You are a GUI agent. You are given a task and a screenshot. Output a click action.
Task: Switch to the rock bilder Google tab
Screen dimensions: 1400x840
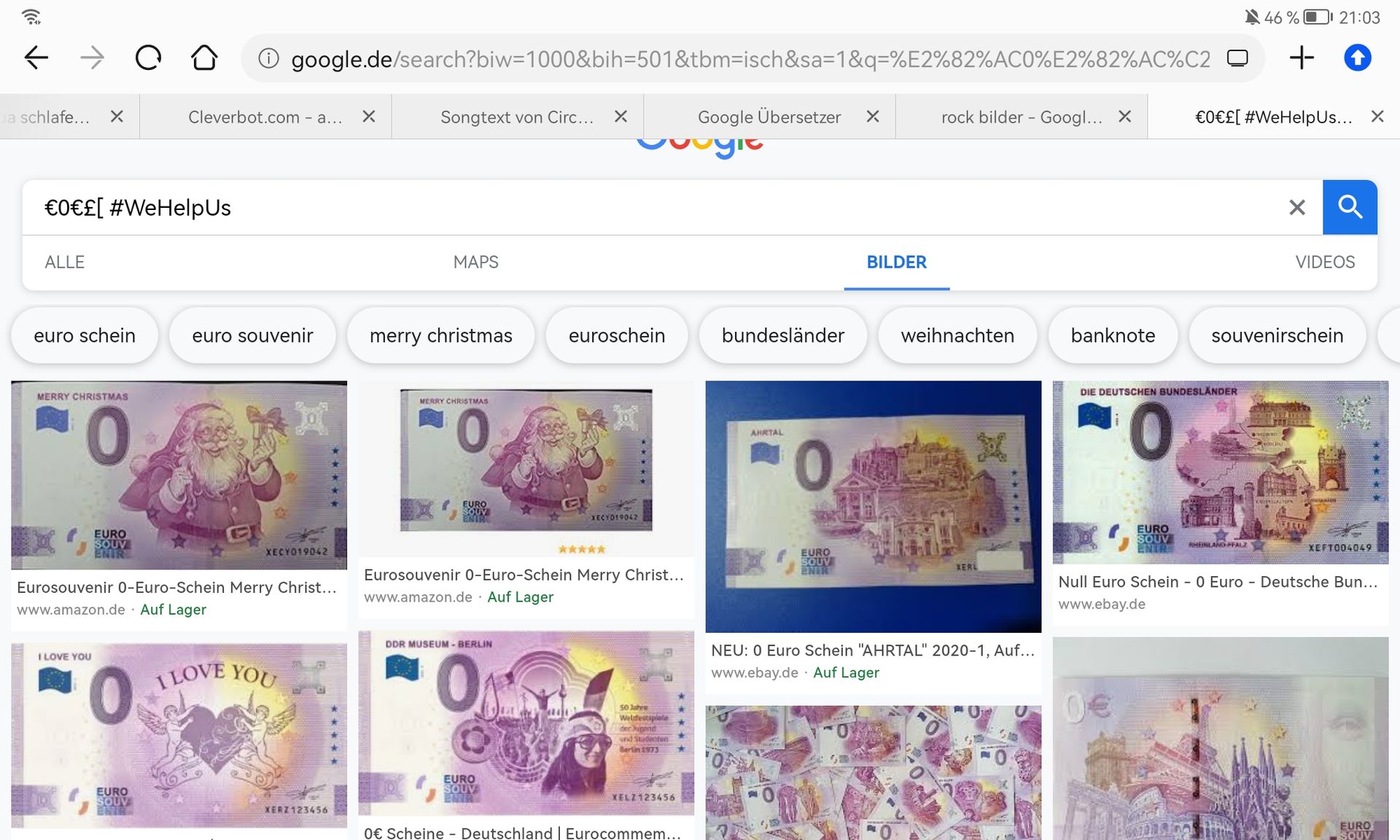point(1021,117)
